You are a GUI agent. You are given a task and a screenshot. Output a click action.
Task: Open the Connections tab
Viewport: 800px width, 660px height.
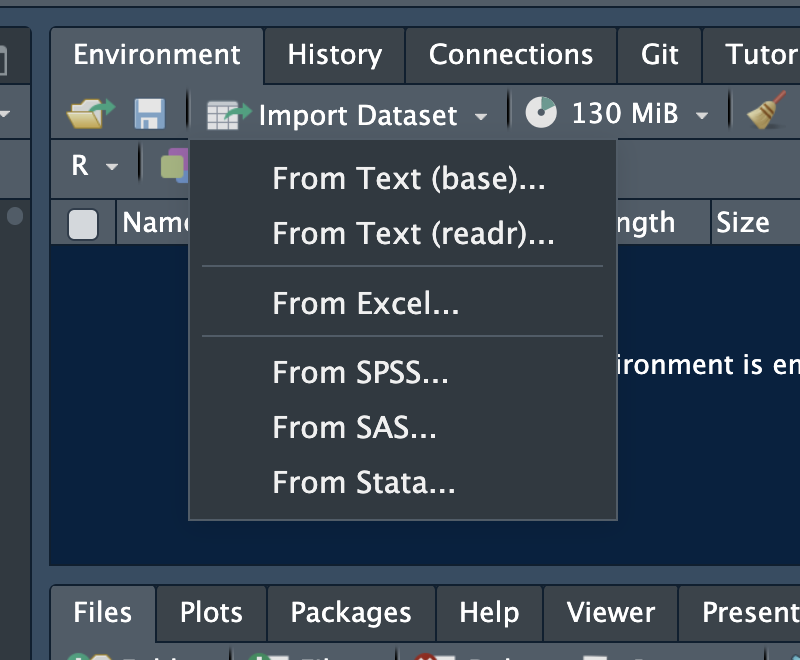pos(510,54)
